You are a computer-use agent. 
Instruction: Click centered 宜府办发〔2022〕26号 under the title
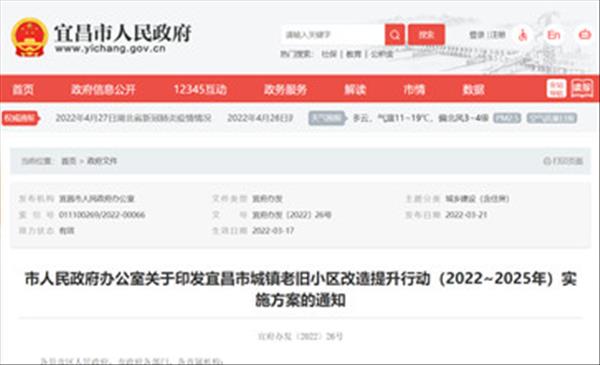300,336
